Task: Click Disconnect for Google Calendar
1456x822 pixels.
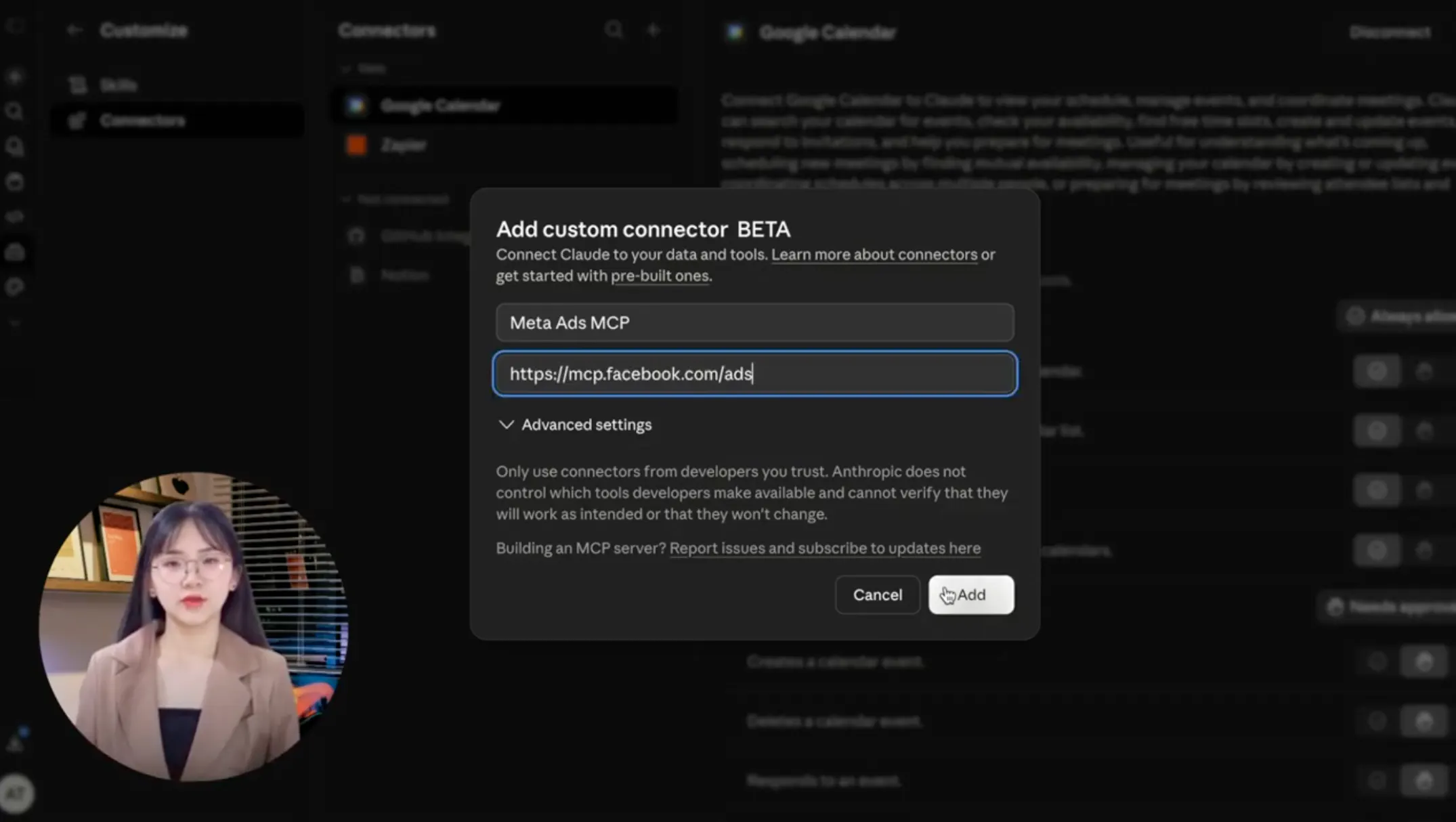Action: click(x=1390, y=32)
